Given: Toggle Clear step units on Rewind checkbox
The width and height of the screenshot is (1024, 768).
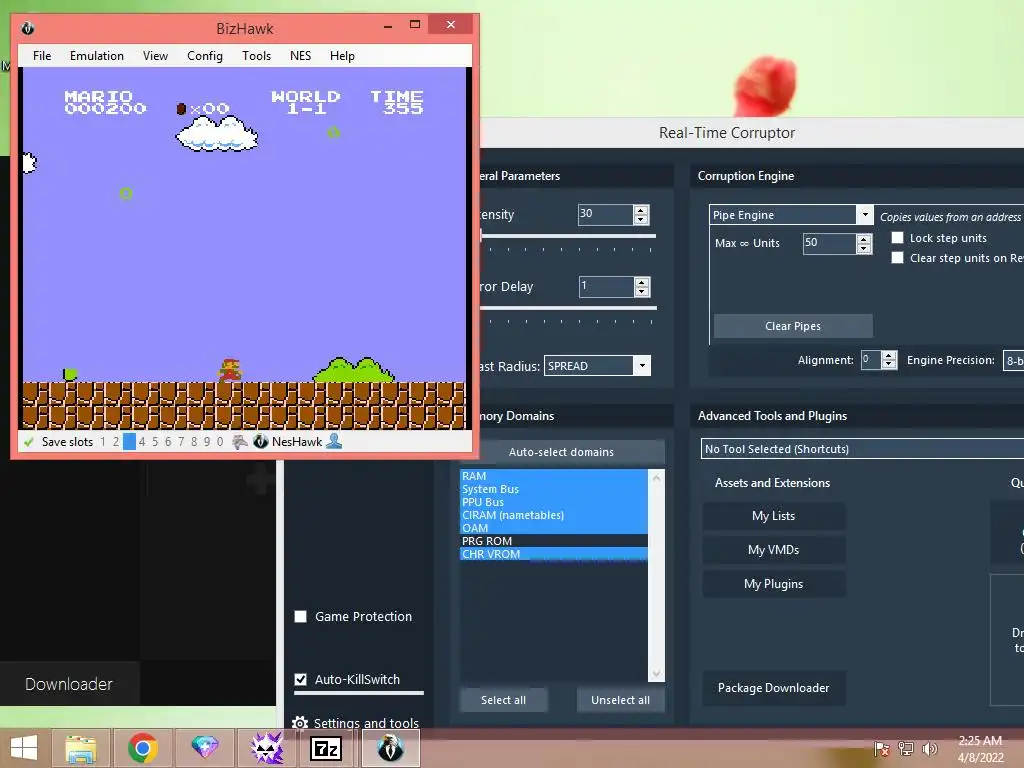Looking at the screenshot, I should pyautogui.click(x=897, y=258).
